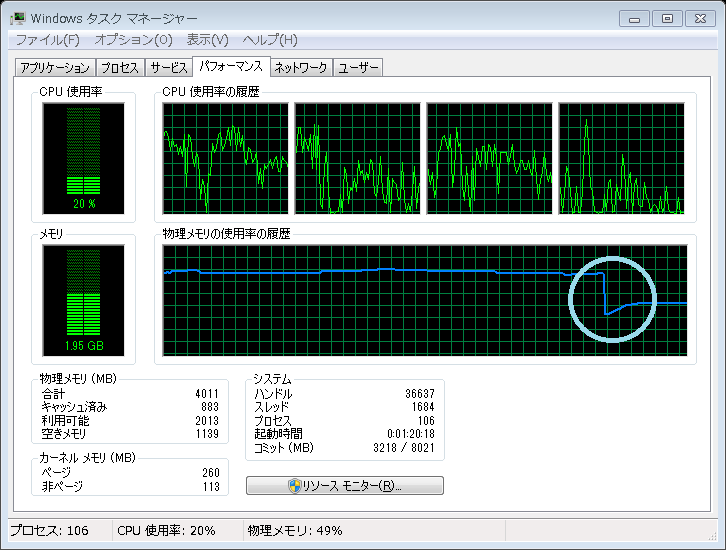Click the スレッド value 1684

pyautogui.click(x=423, y=407)
